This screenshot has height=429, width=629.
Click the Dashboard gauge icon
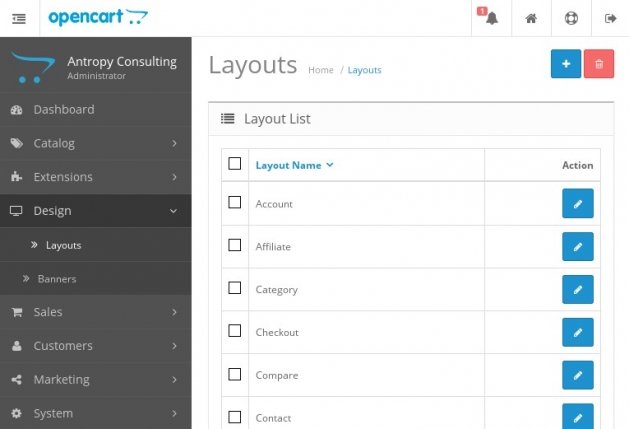tap(16, 110)
